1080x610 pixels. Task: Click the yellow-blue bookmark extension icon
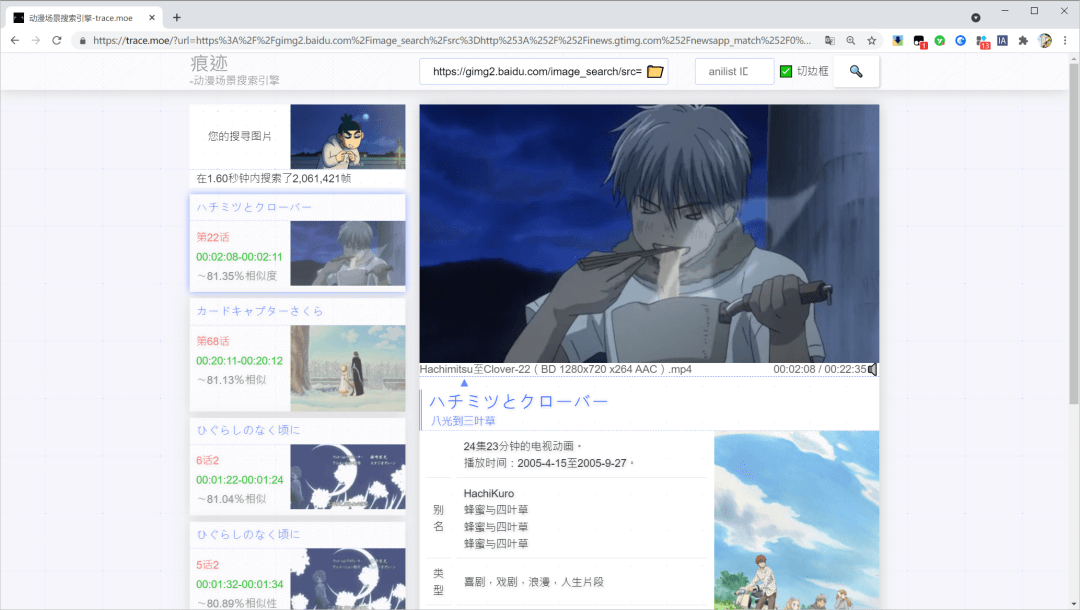click(x=897, y=41)
